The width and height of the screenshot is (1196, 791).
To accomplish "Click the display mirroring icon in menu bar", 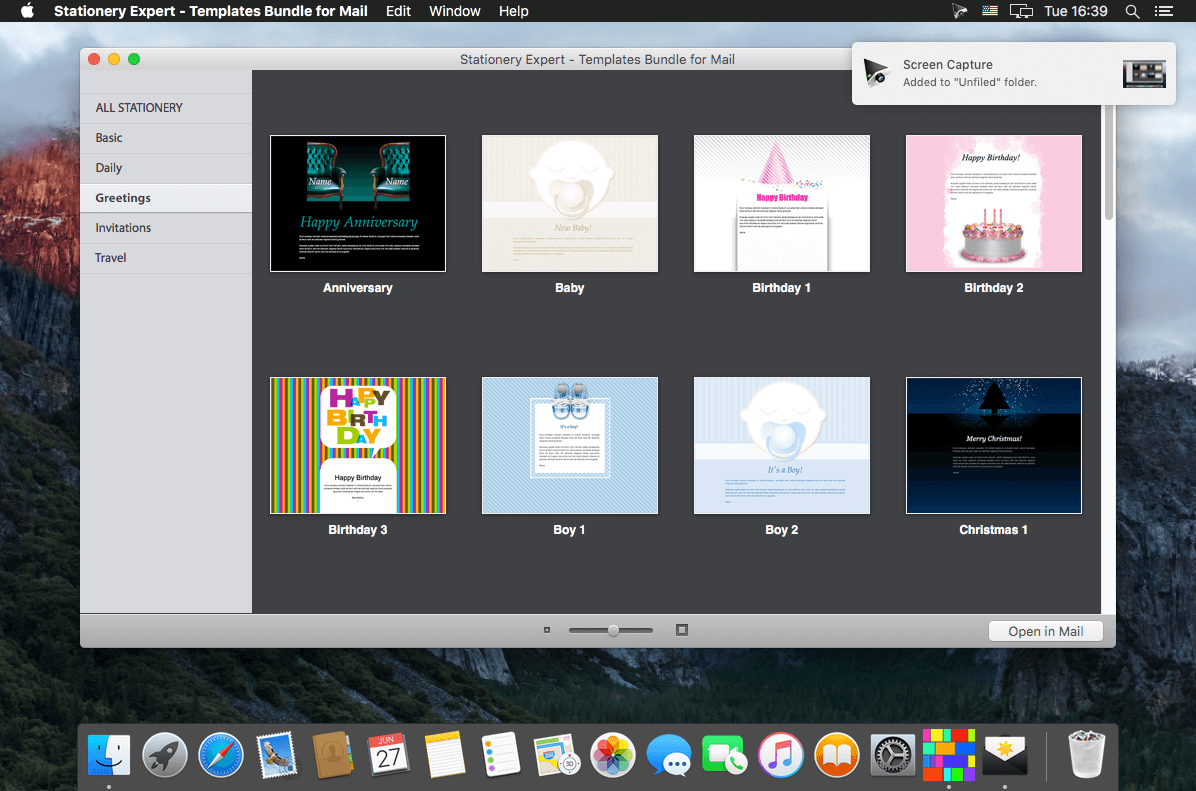I will 1021,11.
